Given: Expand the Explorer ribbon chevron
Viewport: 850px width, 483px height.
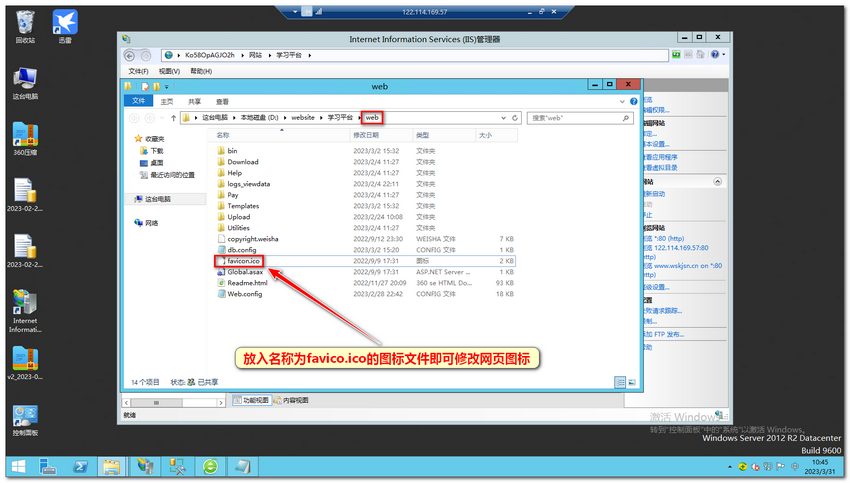Looking at the screenshot, I should [x=622, y=102].
